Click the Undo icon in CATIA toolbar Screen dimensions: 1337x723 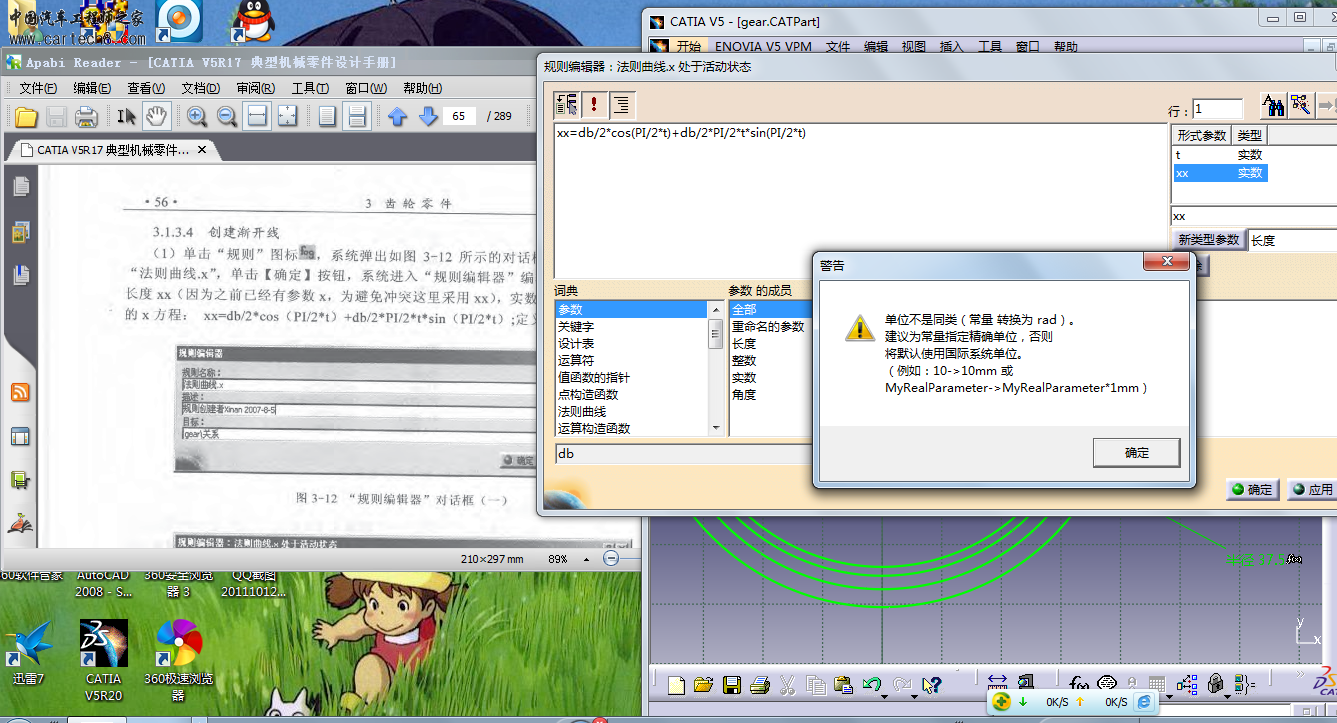click(x=872, y=685)
